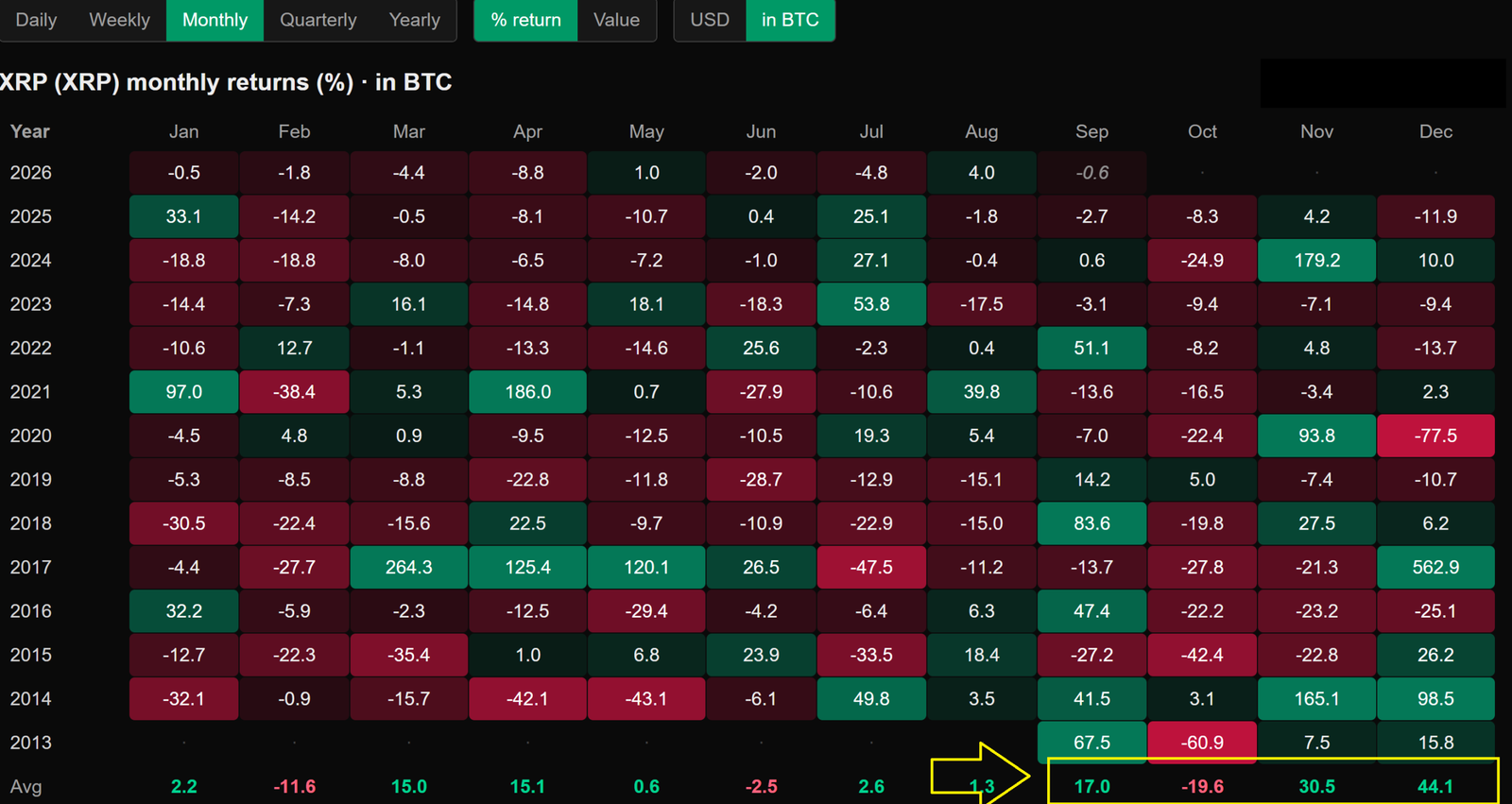1512x804 pixels.
Task: Select the in BTC denomination
Action: coord(790,20)
